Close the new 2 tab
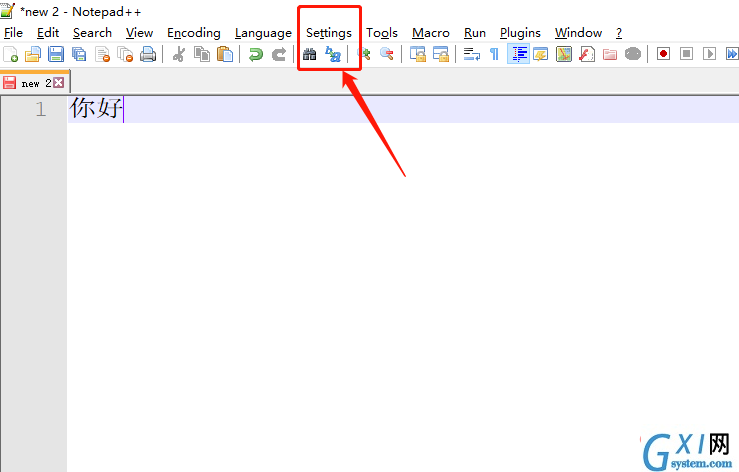 pyautogui.click(x=58, y=83)
